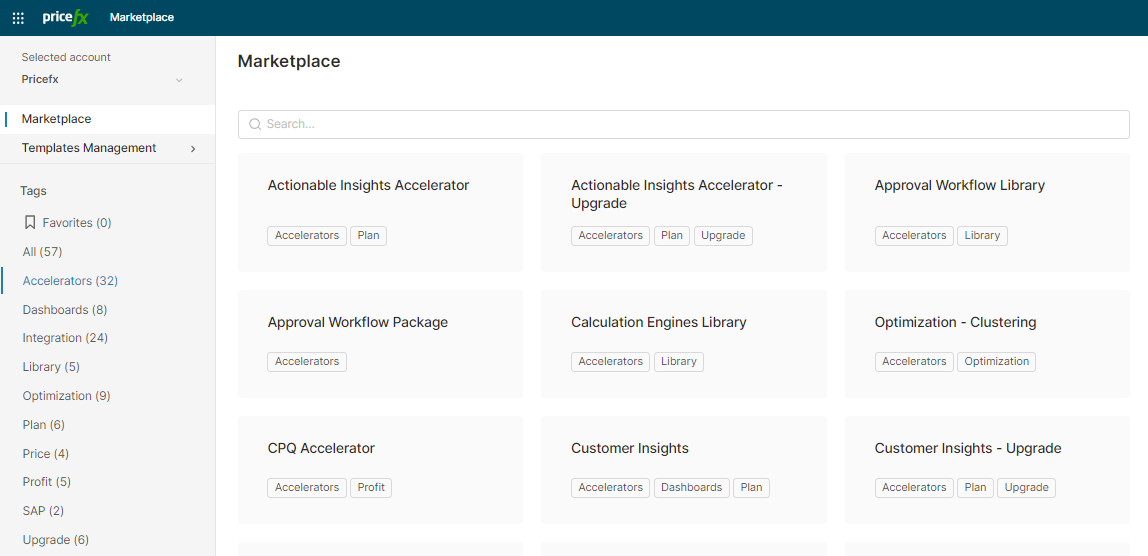Viewport: 1148px width, 556px height.
Task: Click Profit tag on CPQ Accelerator
Action: pos(370,488)
